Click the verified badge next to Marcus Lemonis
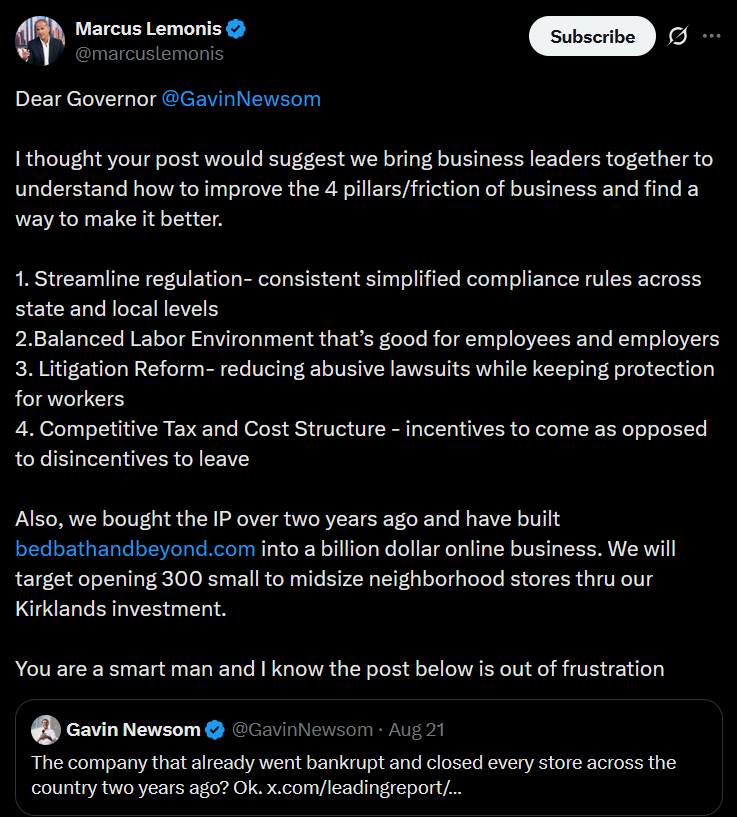 pos(237,29)
